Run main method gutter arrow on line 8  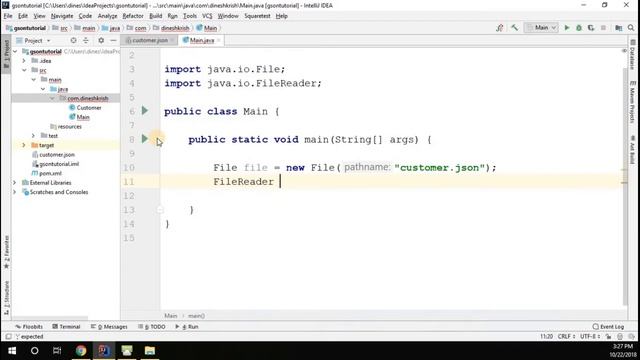point(144,139)
